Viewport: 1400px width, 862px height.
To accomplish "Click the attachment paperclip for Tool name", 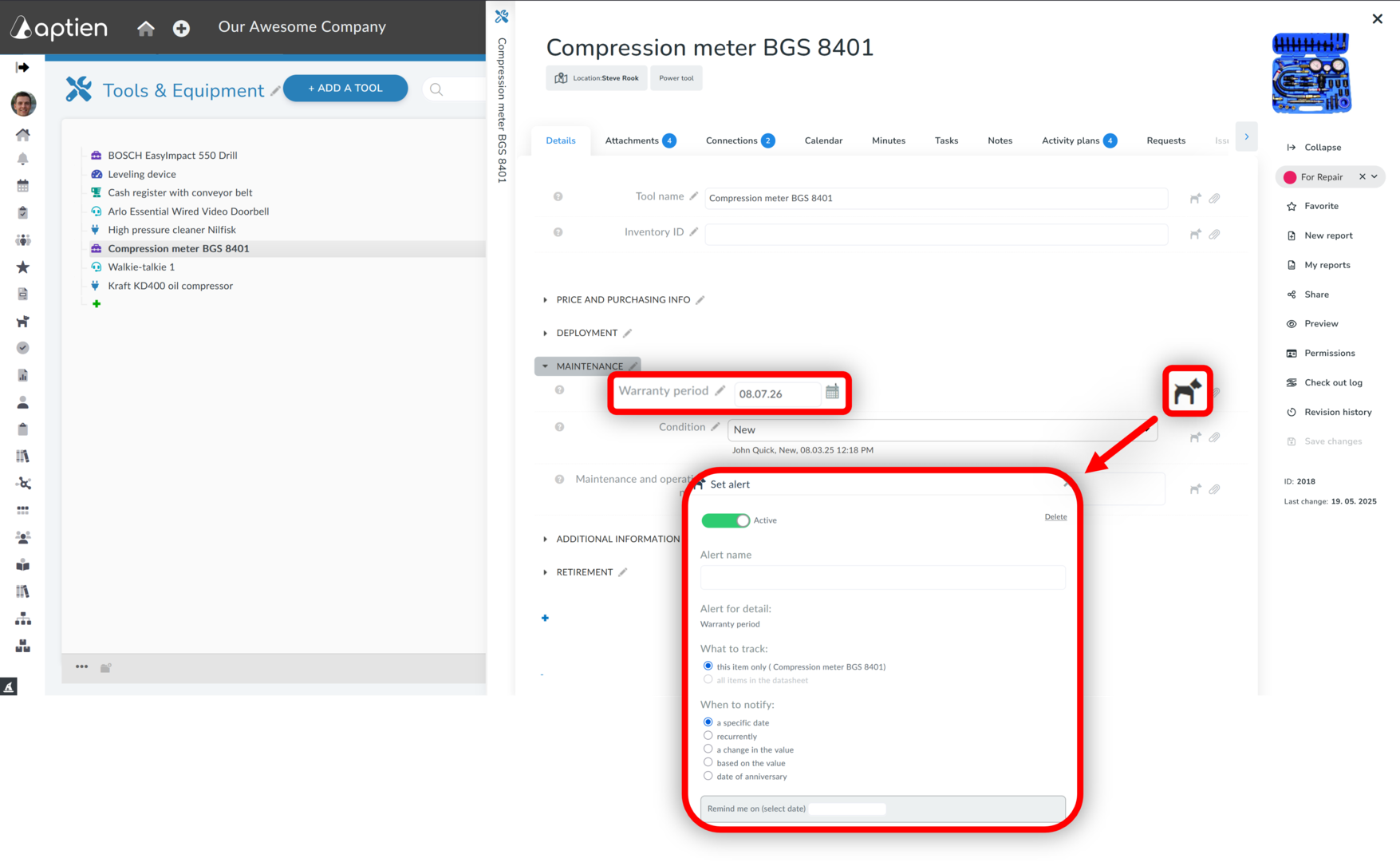I will tap(1214, 198).
